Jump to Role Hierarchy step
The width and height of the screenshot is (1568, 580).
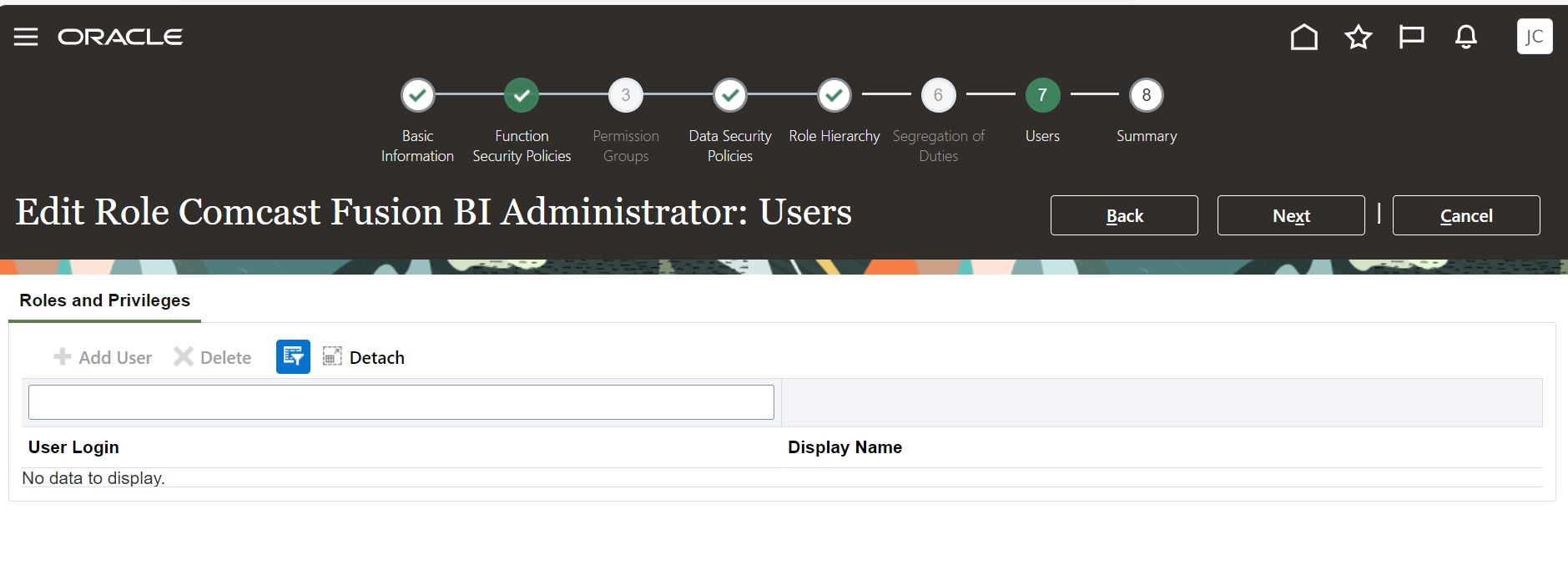click(834, 95)
